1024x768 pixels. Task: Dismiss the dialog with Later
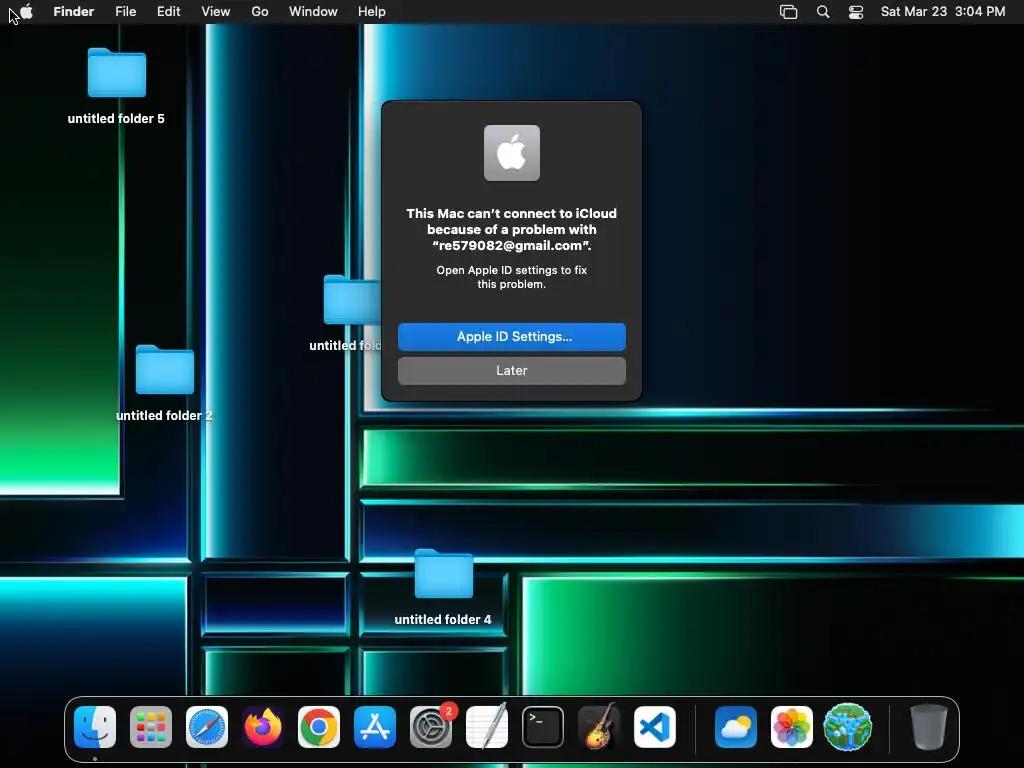(x=512, y=371)
